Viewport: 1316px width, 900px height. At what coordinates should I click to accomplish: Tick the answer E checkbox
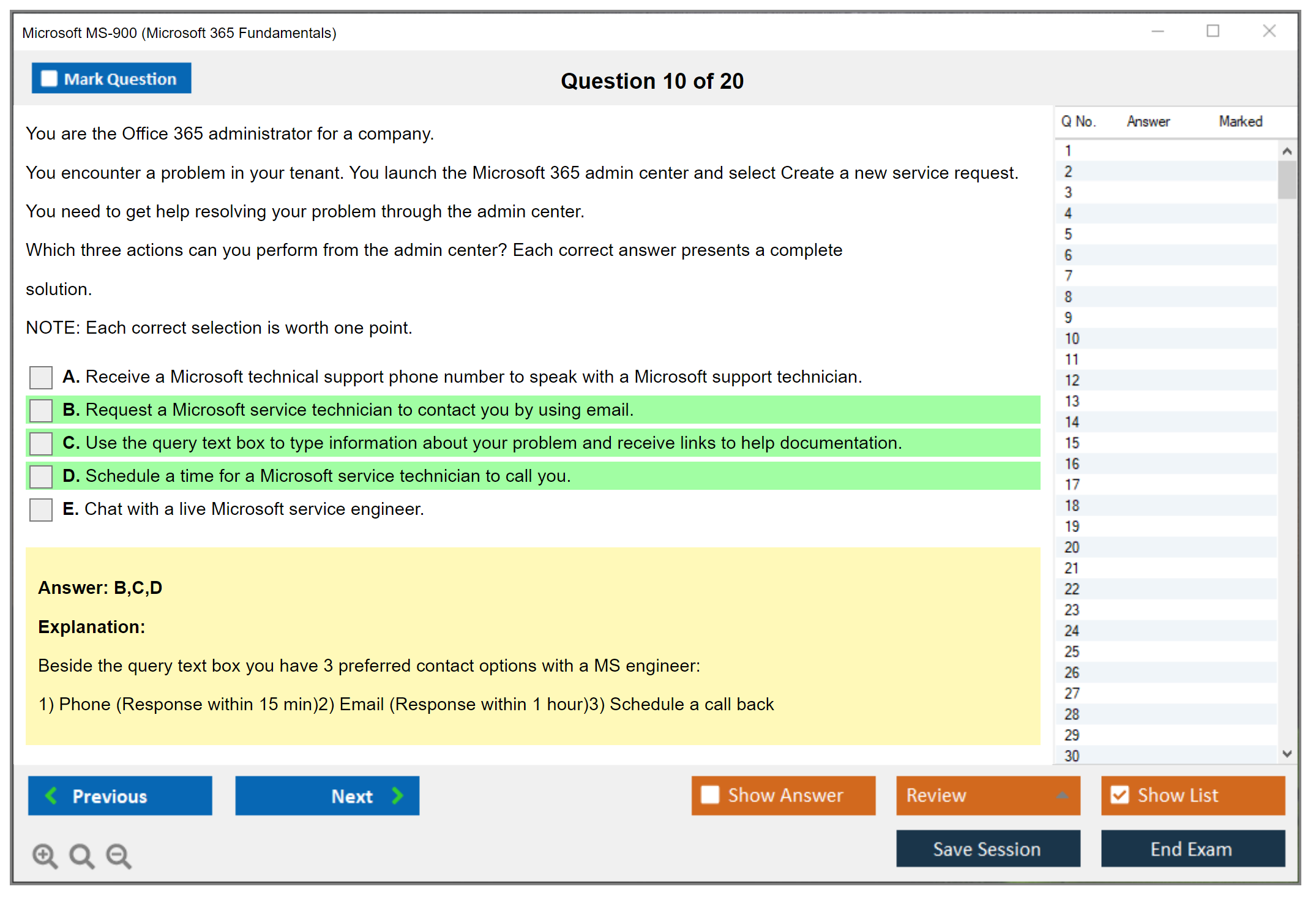(x=41, y=509)
